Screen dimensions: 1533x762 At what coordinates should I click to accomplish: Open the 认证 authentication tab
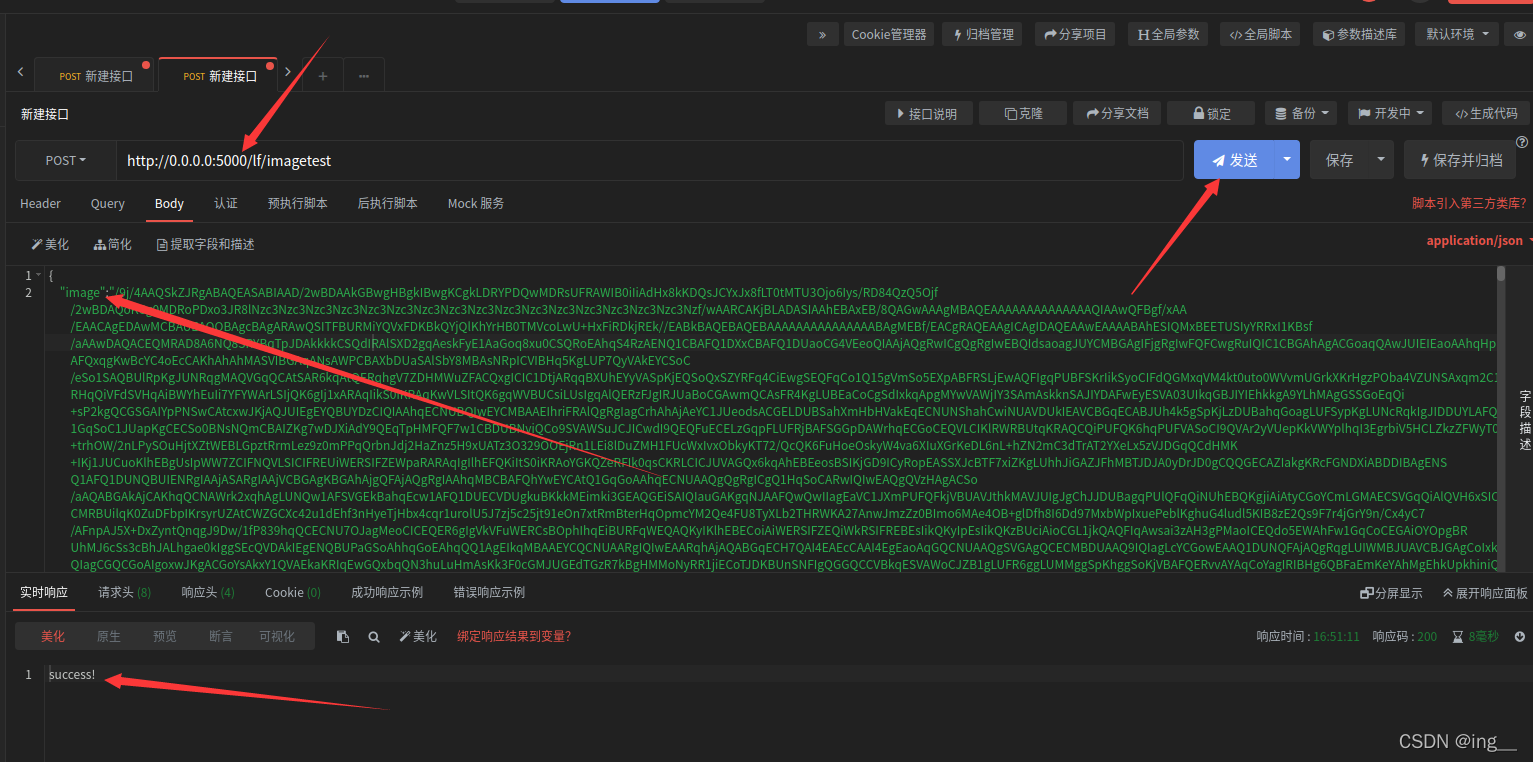226,203
